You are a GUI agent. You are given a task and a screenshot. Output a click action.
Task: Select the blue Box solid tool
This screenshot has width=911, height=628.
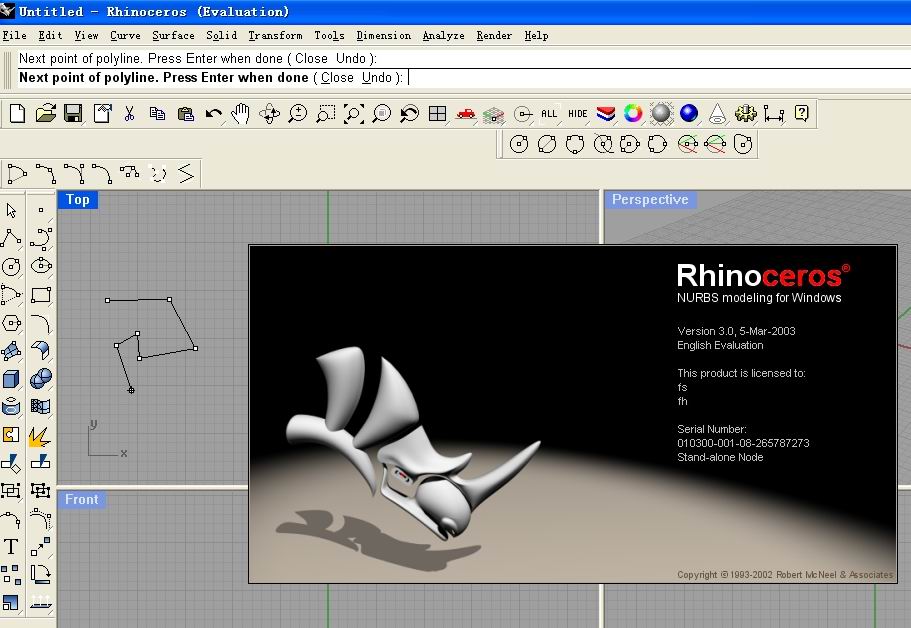(11, 379)
